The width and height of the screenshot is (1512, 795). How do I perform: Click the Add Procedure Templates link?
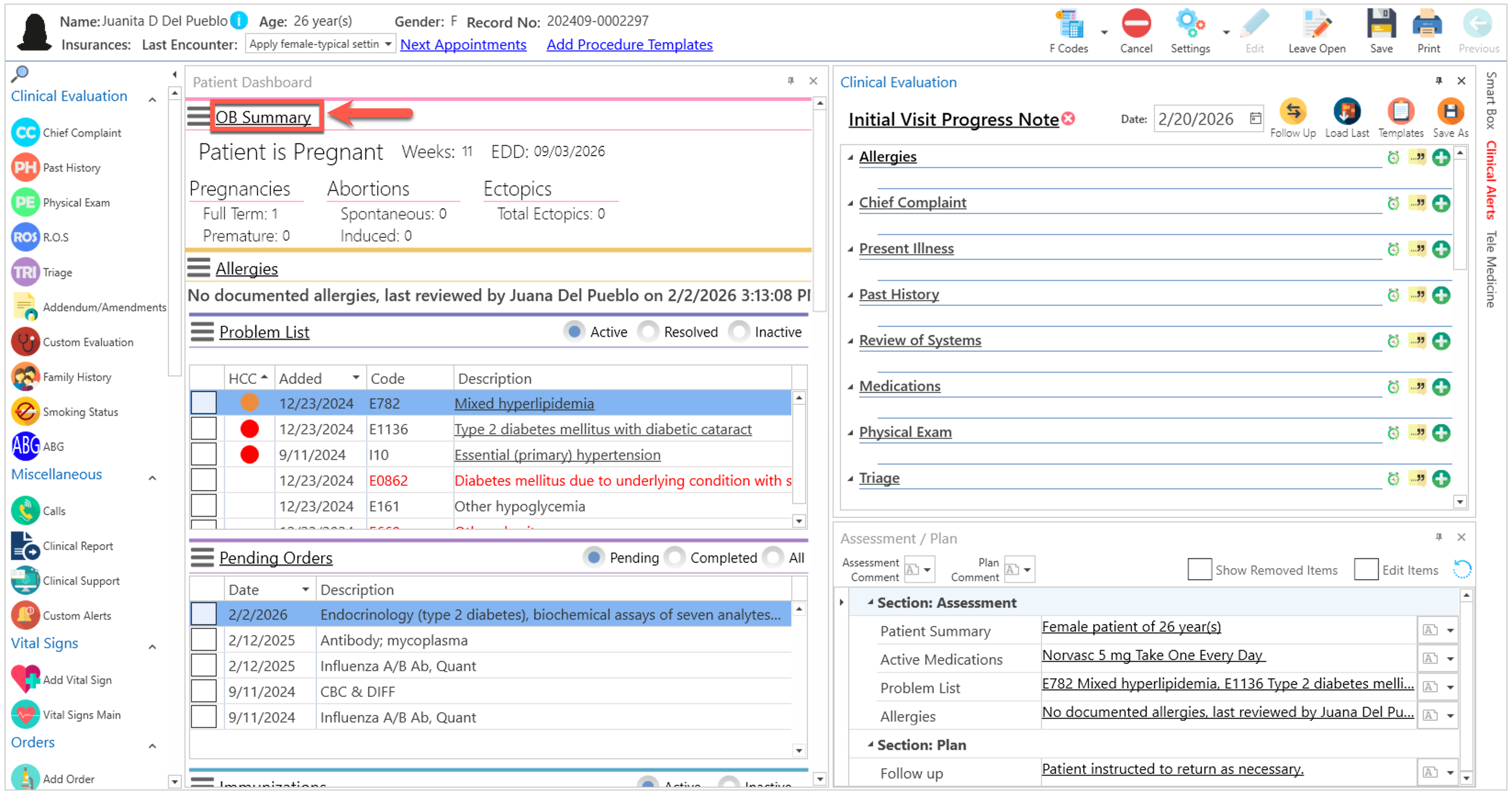629,45
